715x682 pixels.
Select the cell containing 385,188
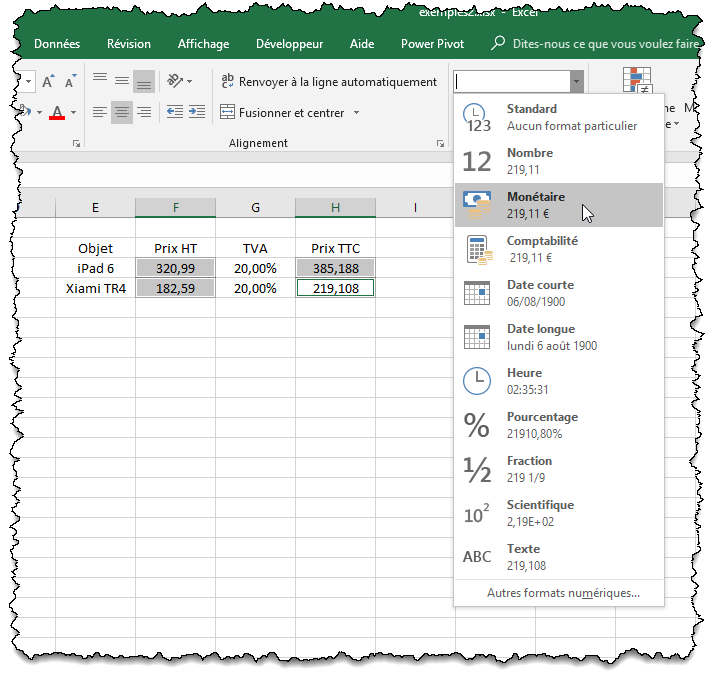point(335,268)
